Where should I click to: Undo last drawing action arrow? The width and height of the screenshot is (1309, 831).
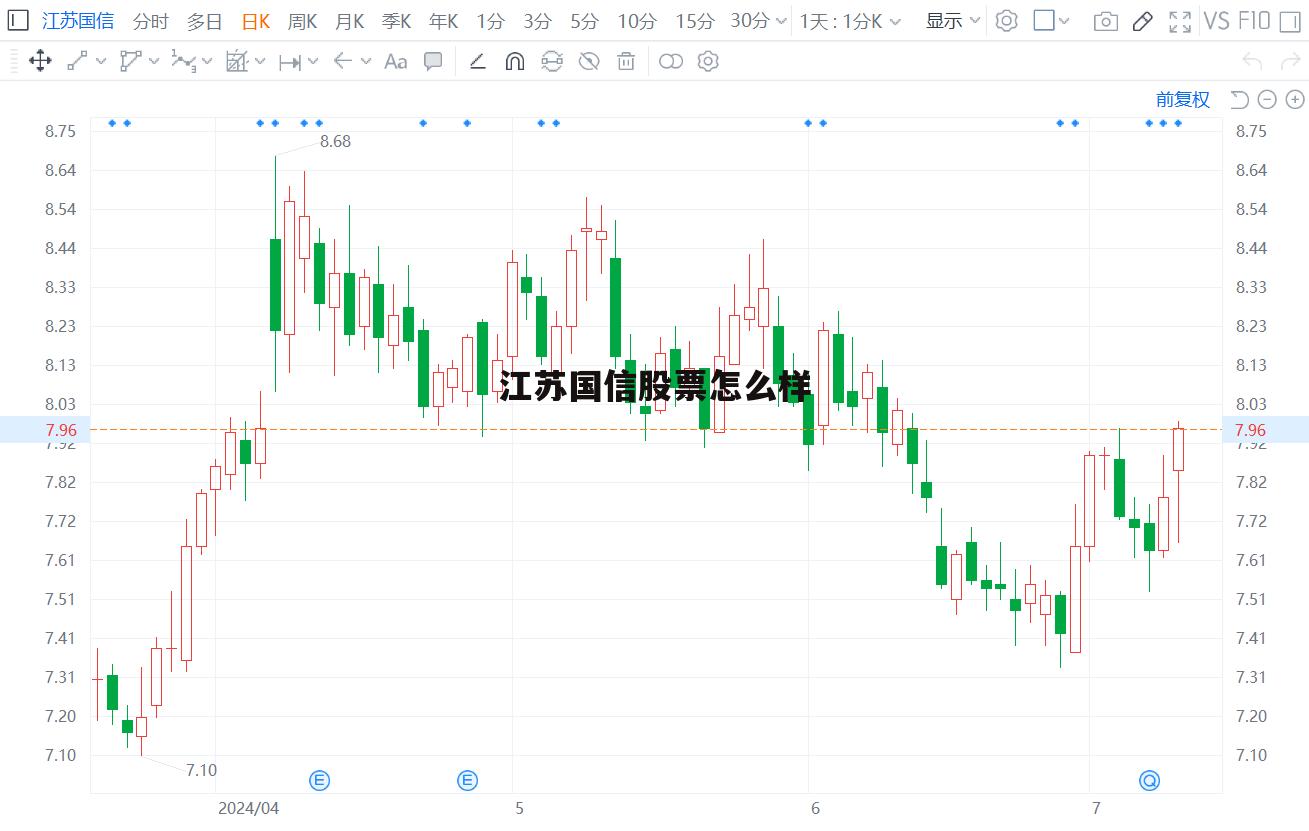tap(1252, 61)
